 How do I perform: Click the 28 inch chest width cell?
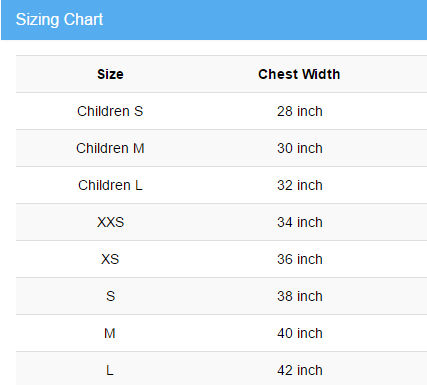click(300, 111)
